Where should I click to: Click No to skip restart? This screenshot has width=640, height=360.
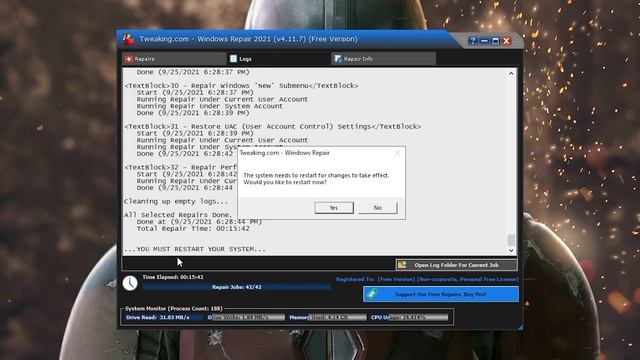click(378, 208)
